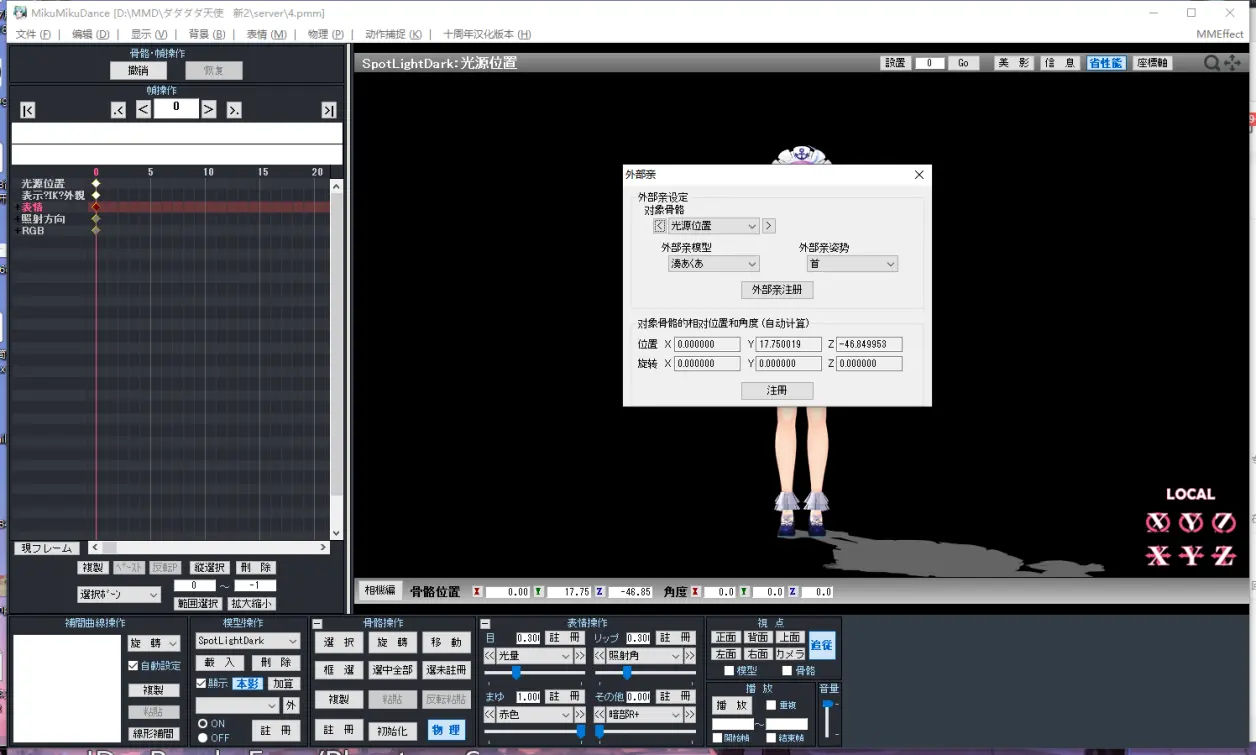Open 文件 (F) menu

coord(33,34)
